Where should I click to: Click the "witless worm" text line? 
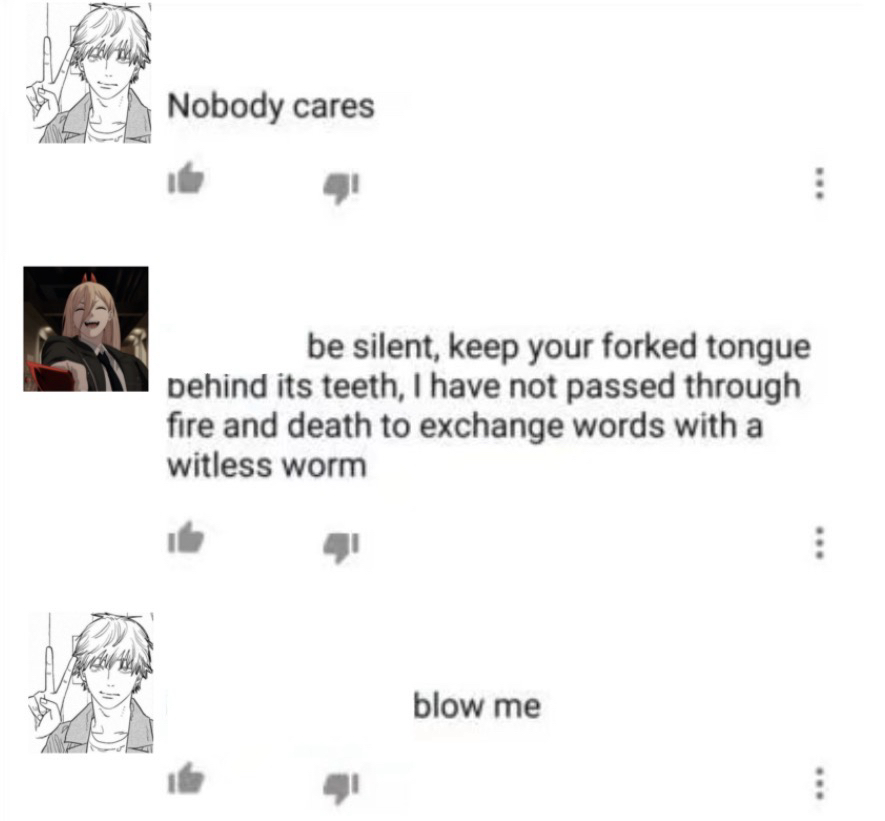[267, 466]
